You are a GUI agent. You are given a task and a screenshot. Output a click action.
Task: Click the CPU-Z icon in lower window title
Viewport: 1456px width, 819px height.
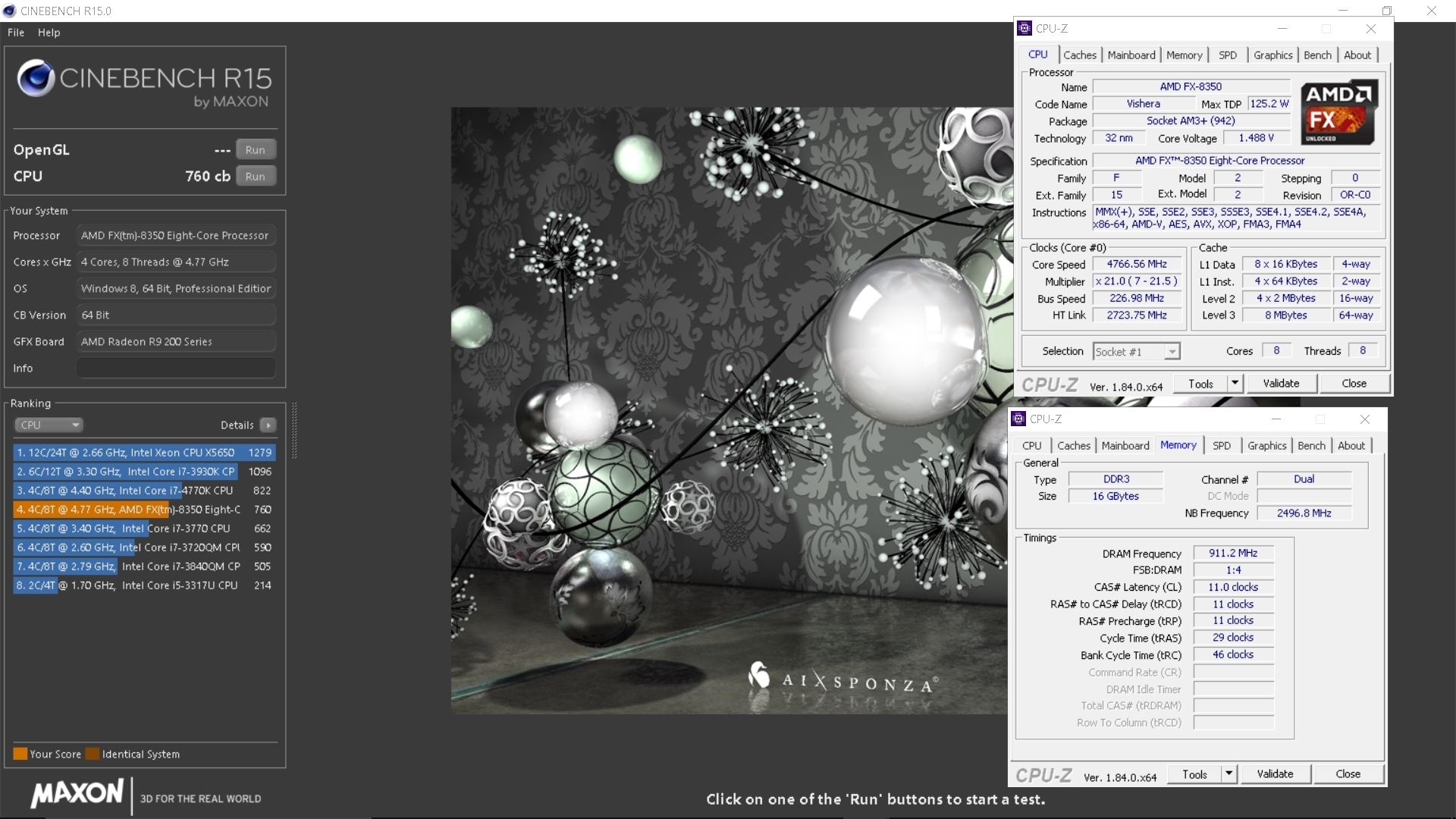click(1018, 419)
